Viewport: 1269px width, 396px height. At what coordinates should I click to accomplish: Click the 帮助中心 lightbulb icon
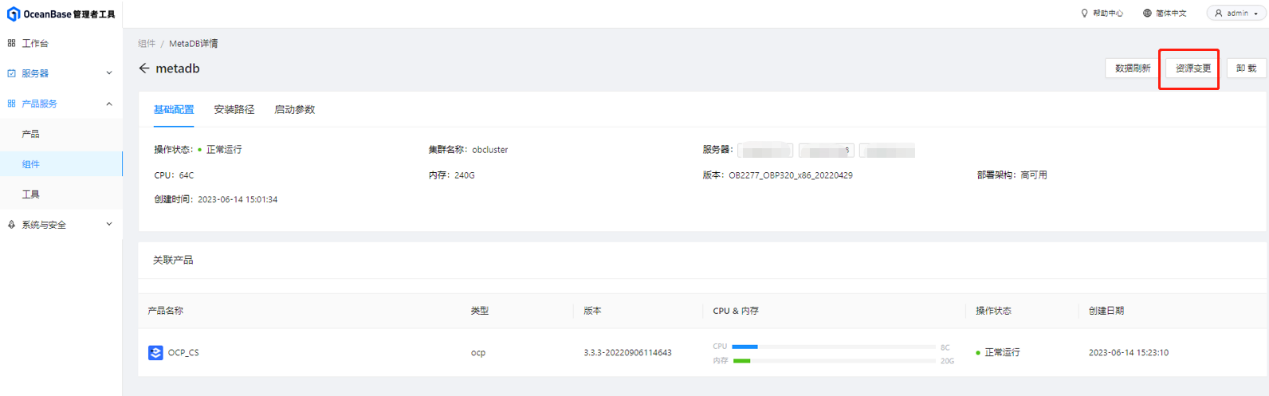coord(1085,14)
